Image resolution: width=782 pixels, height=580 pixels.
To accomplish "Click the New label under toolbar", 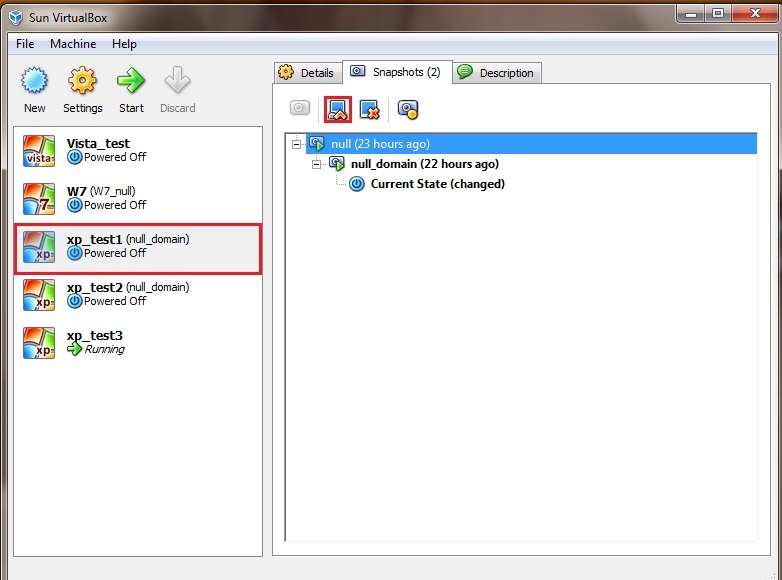I will click(x=34, y=108).
